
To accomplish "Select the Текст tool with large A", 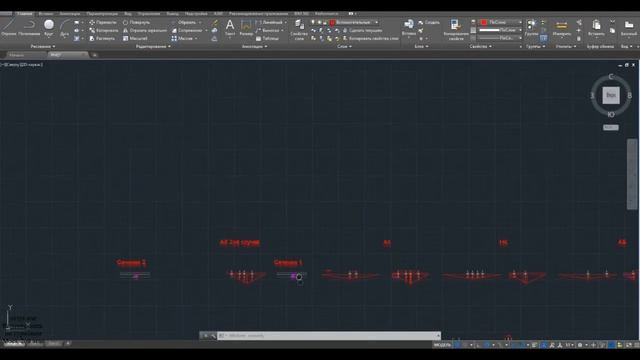I will pyautogui.click(x=230, y=28).
